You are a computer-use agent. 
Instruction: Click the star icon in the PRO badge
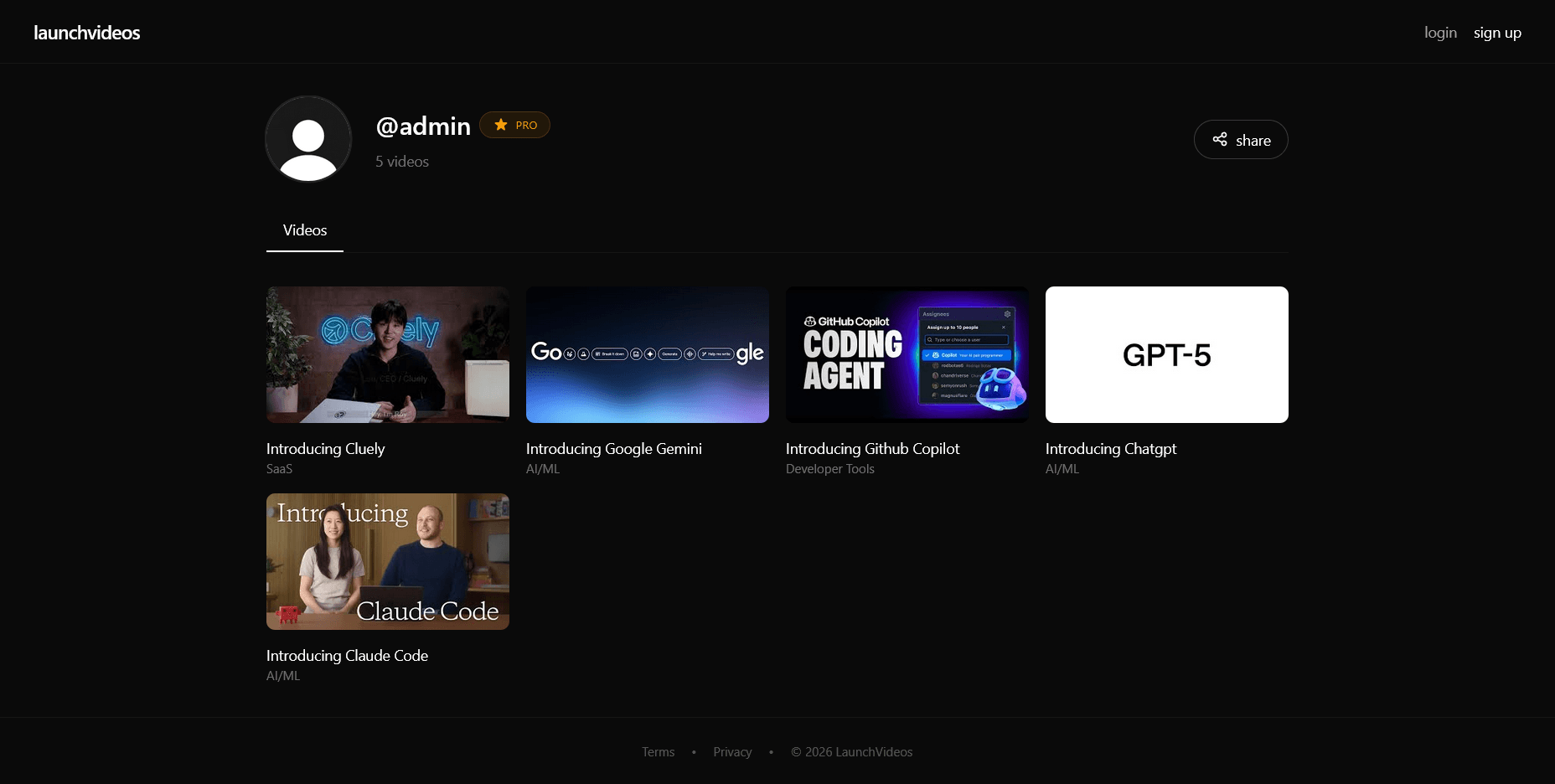tap(499, 124)
